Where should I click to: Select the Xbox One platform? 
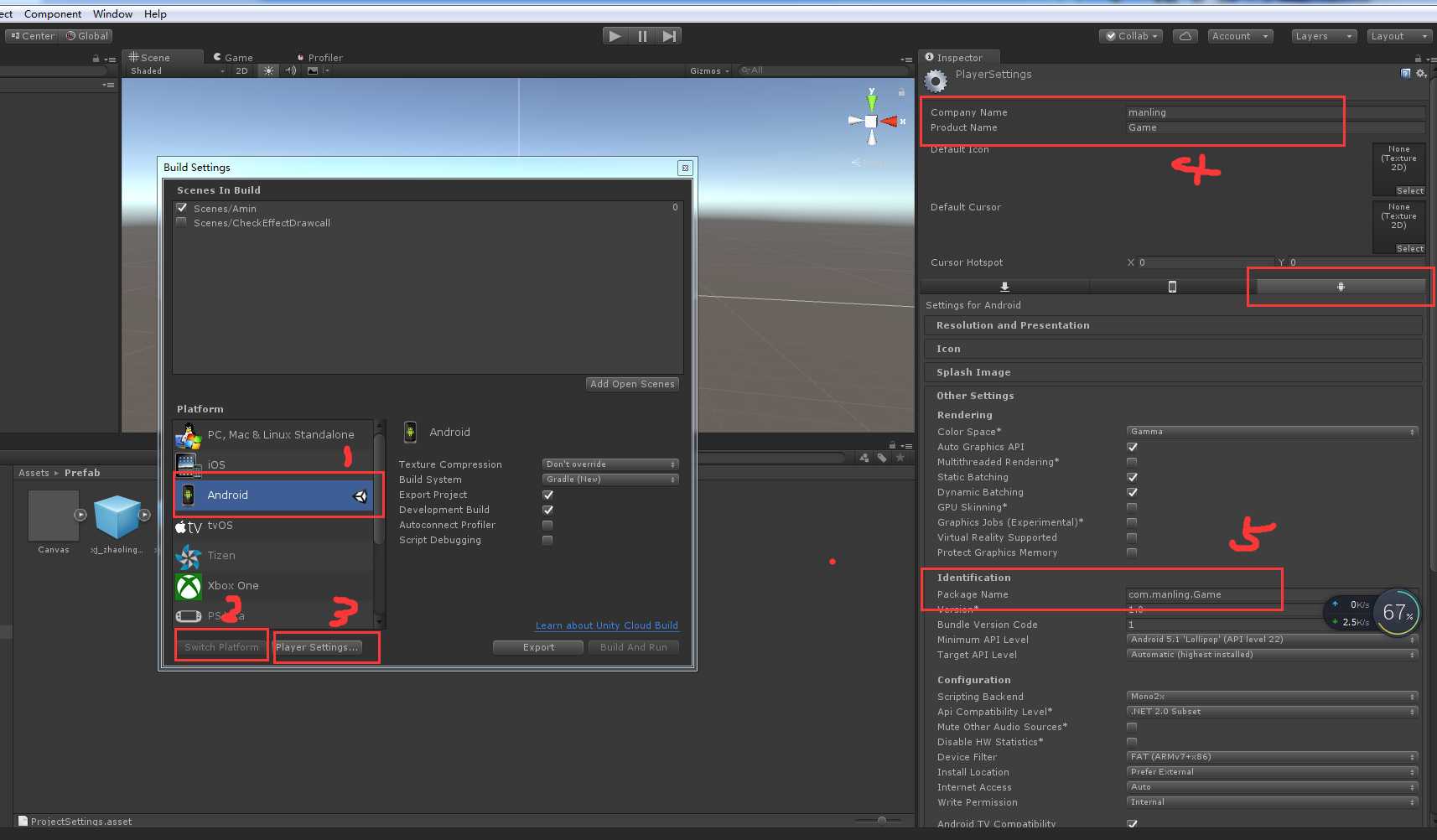click(273, 586)
